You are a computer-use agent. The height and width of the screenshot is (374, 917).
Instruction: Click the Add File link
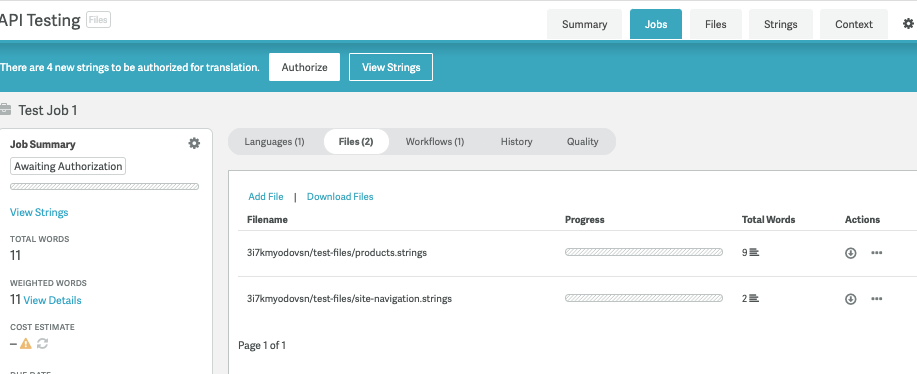266,197
